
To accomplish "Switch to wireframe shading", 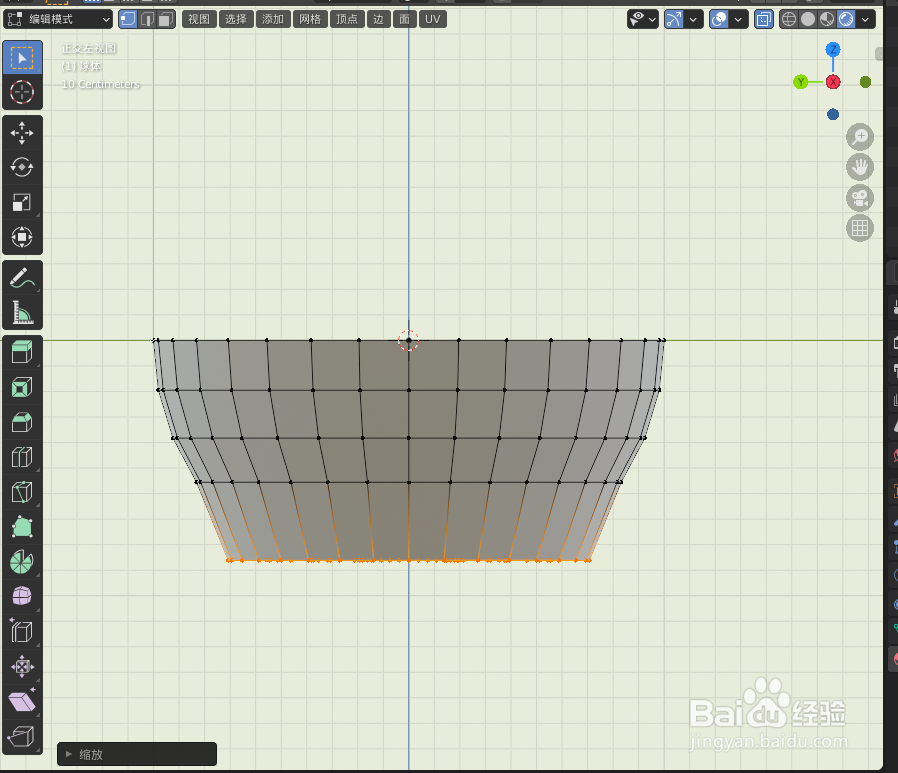I will click(x=789, y=19).
